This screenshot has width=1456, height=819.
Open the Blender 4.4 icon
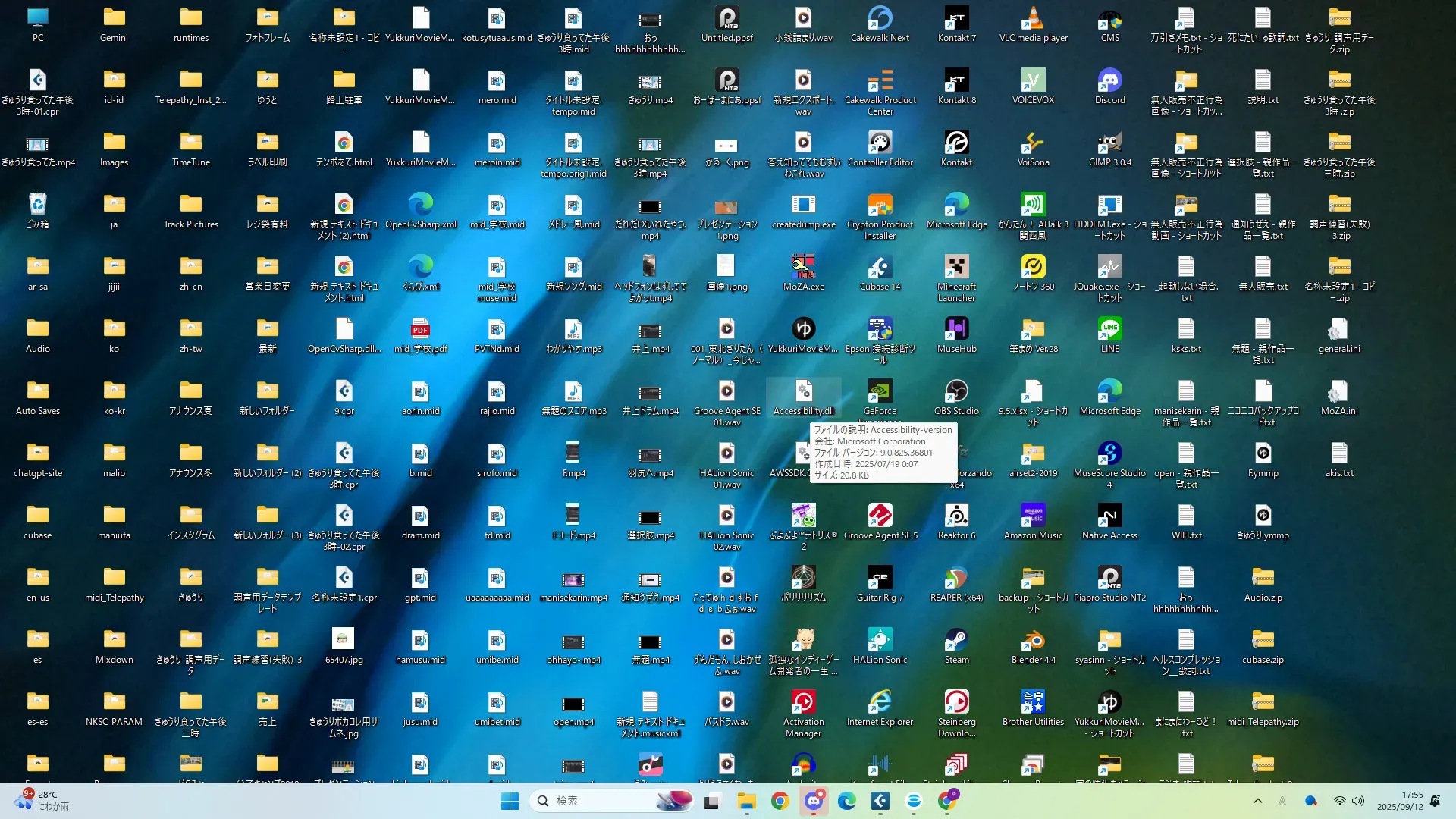(x=1033, y=641)
